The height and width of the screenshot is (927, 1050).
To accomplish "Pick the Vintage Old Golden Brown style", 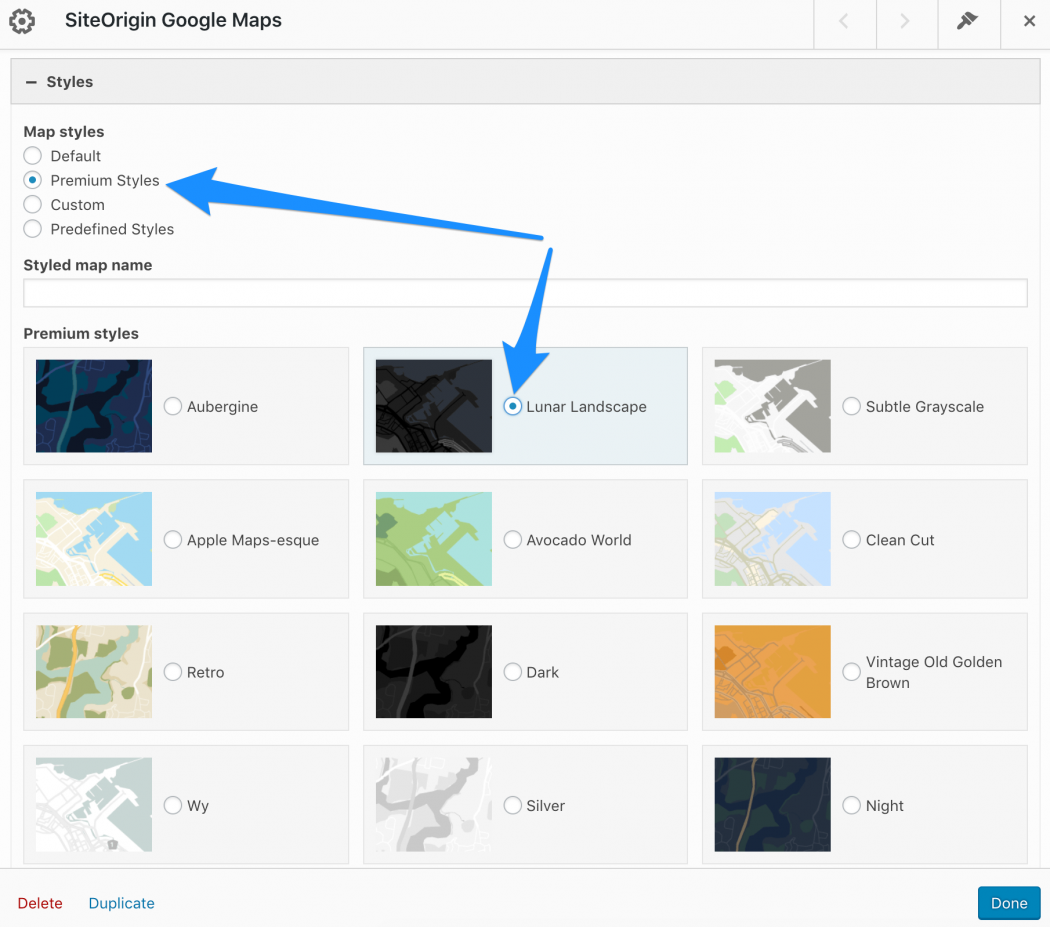I will pos(851,671).
